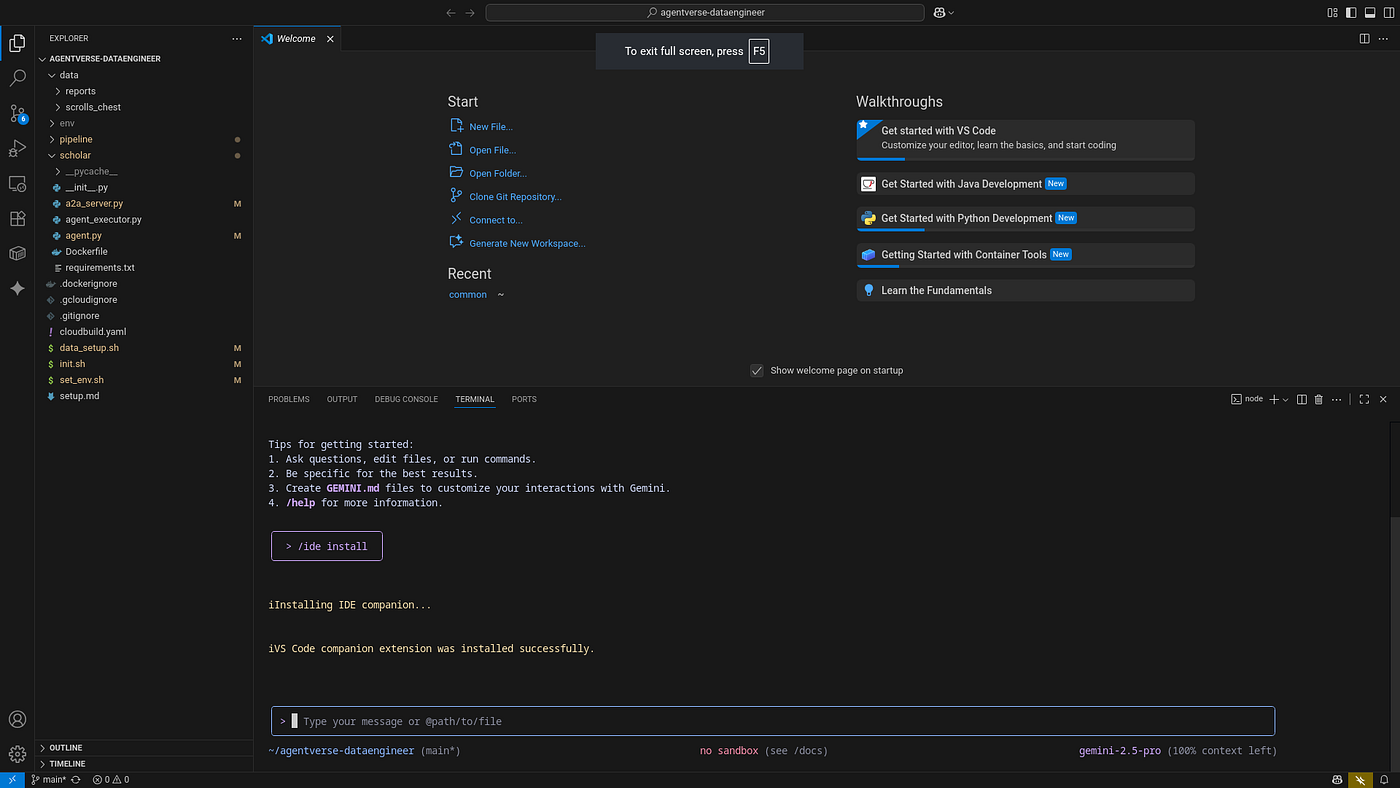Split the editor right

point(1364,39)
